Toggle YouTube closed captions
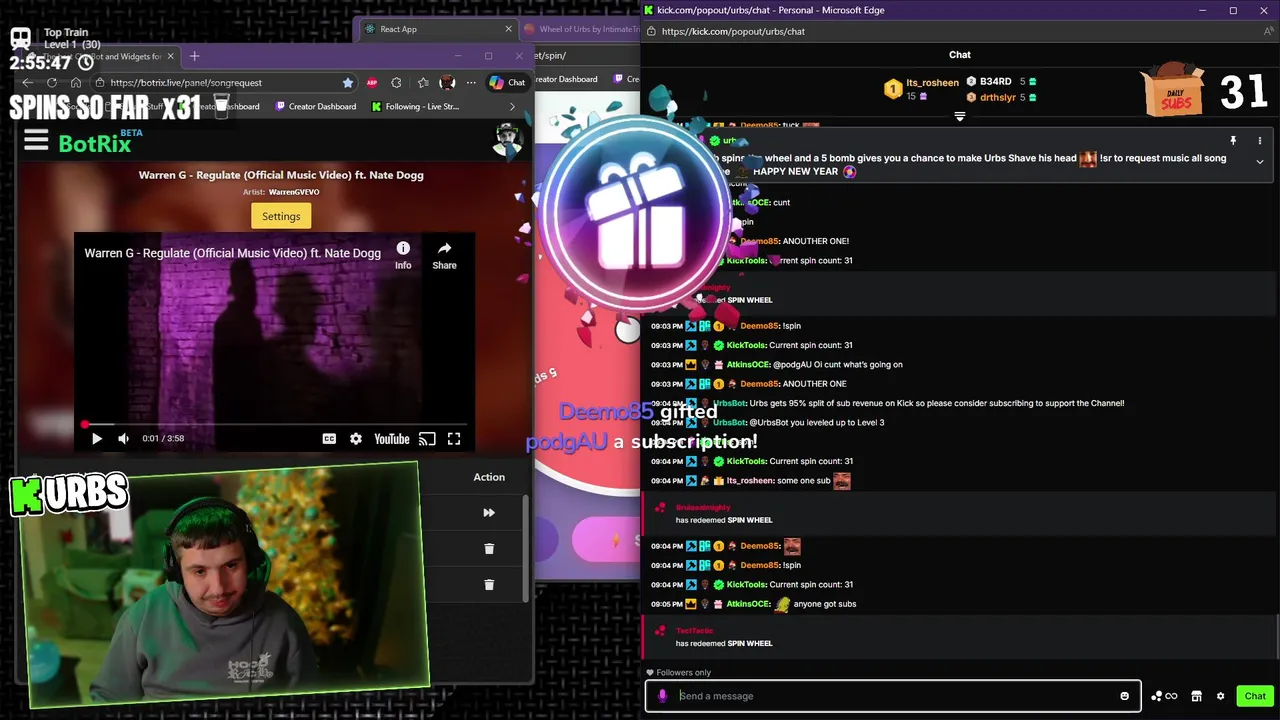 tap(329, 438)
